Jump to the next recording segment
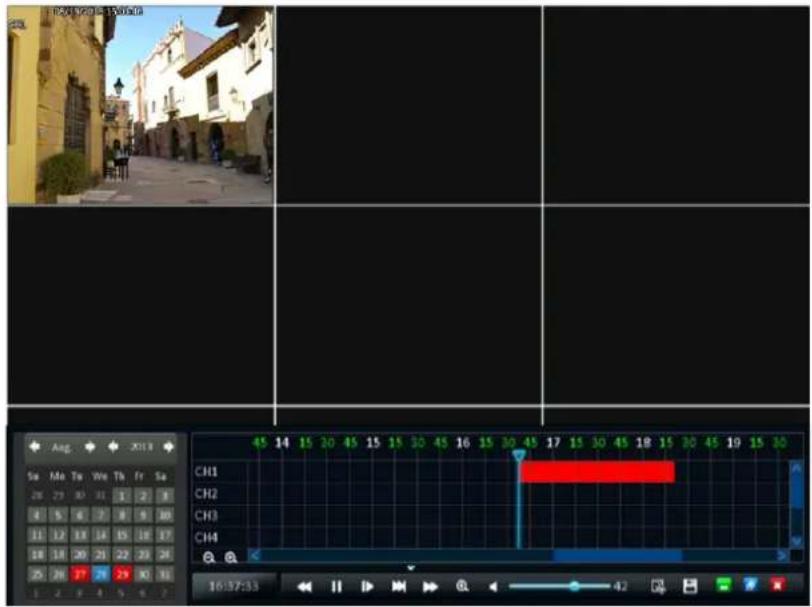812x607 pixels. [398, 586]
